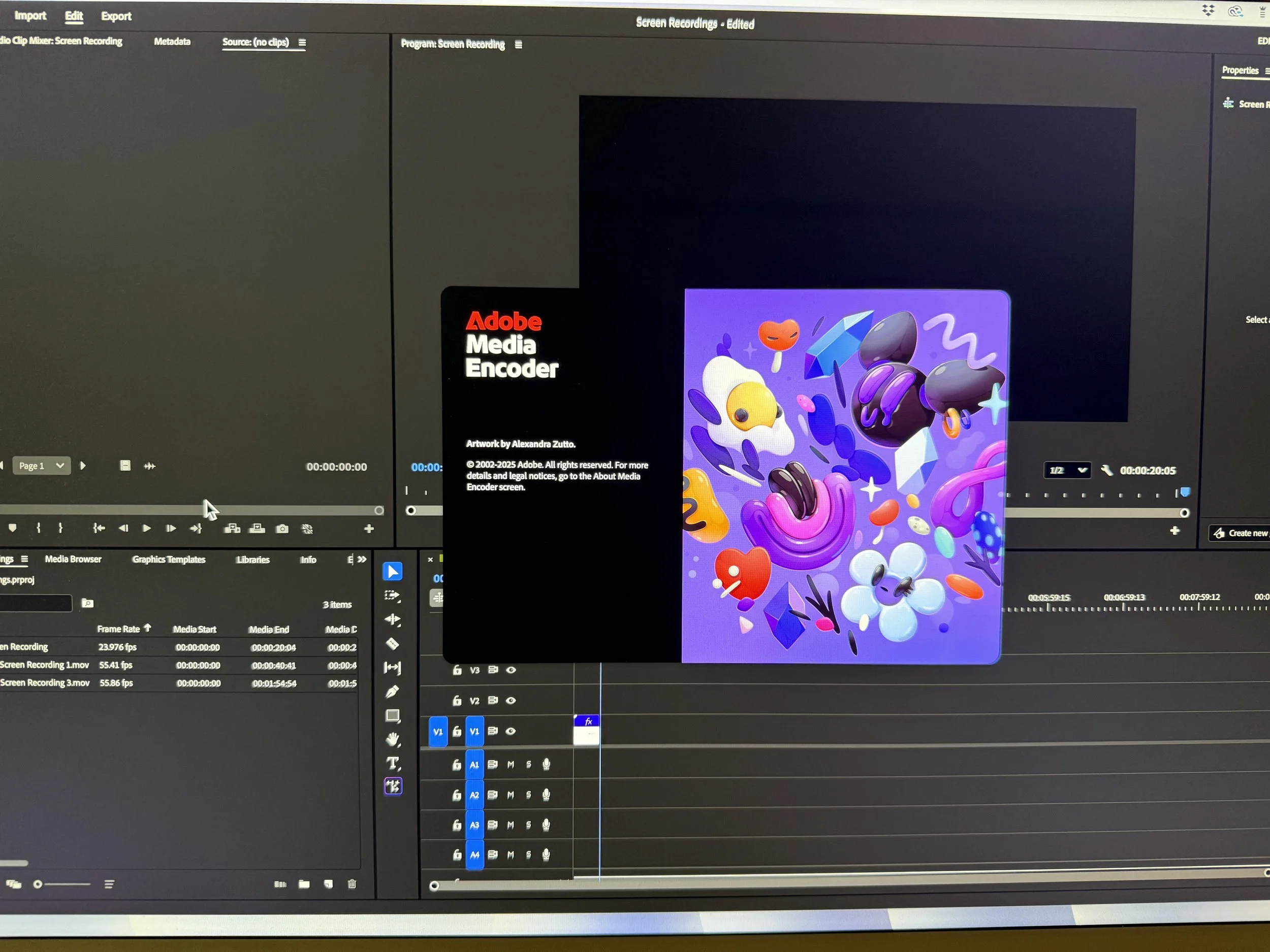1270x952 pixels.
Task: Expand hidden panel tabs with double chevron
Action: tap(362, 560)
